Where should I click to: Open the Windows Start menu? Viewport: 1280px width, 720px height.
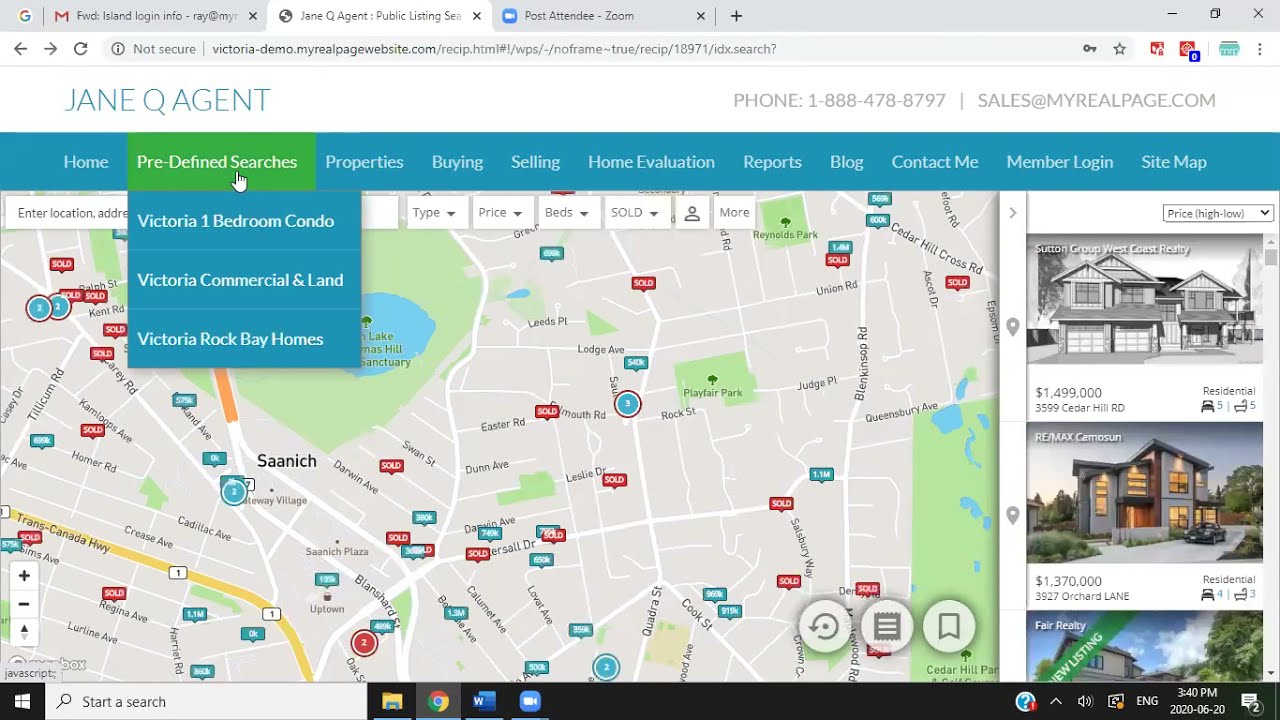tap(22, 701)
